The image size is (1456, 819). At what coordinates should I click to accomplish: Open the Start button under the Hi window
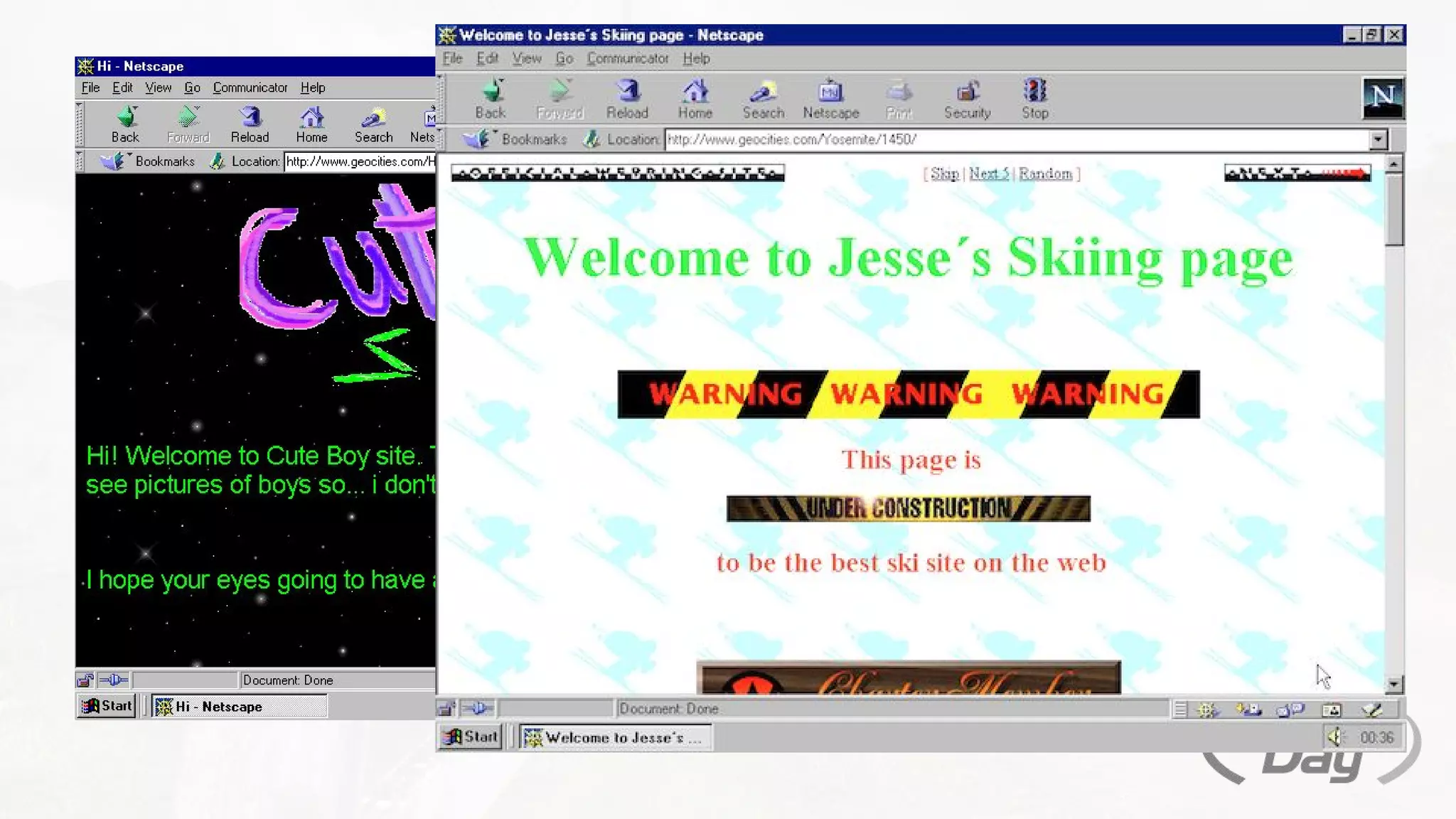pyautogui.click(x=107, y=706)
